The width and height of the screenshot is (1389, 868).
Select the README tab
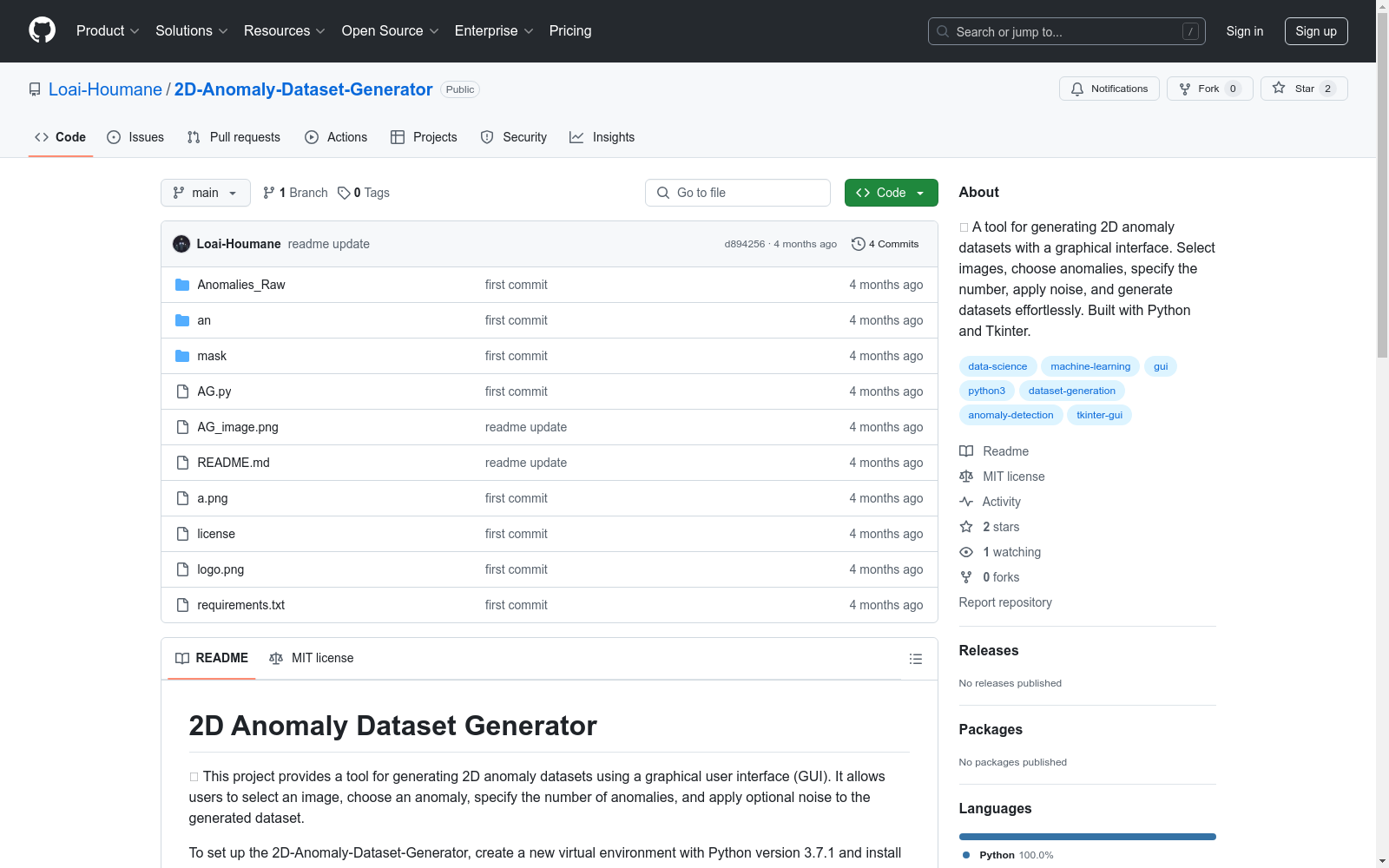coord(212,658)
